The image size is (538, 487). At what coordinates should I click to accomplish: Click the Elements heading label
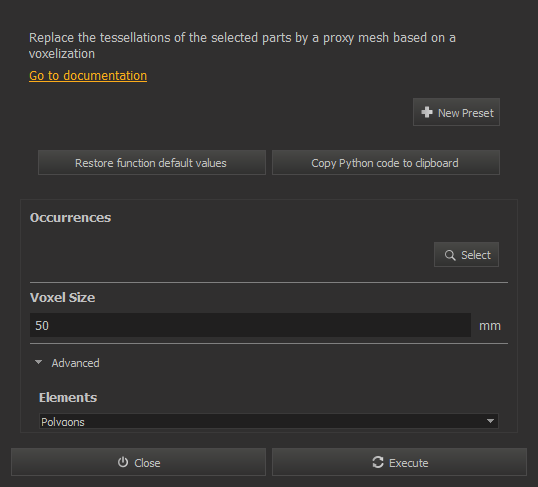coord(68,397)
